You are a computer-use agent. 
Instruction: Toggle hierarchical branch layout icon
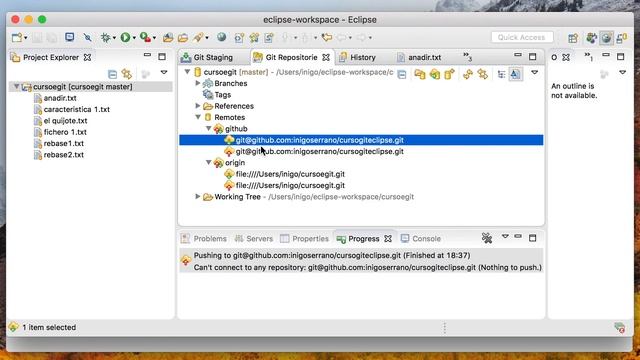tap(501, 74)
